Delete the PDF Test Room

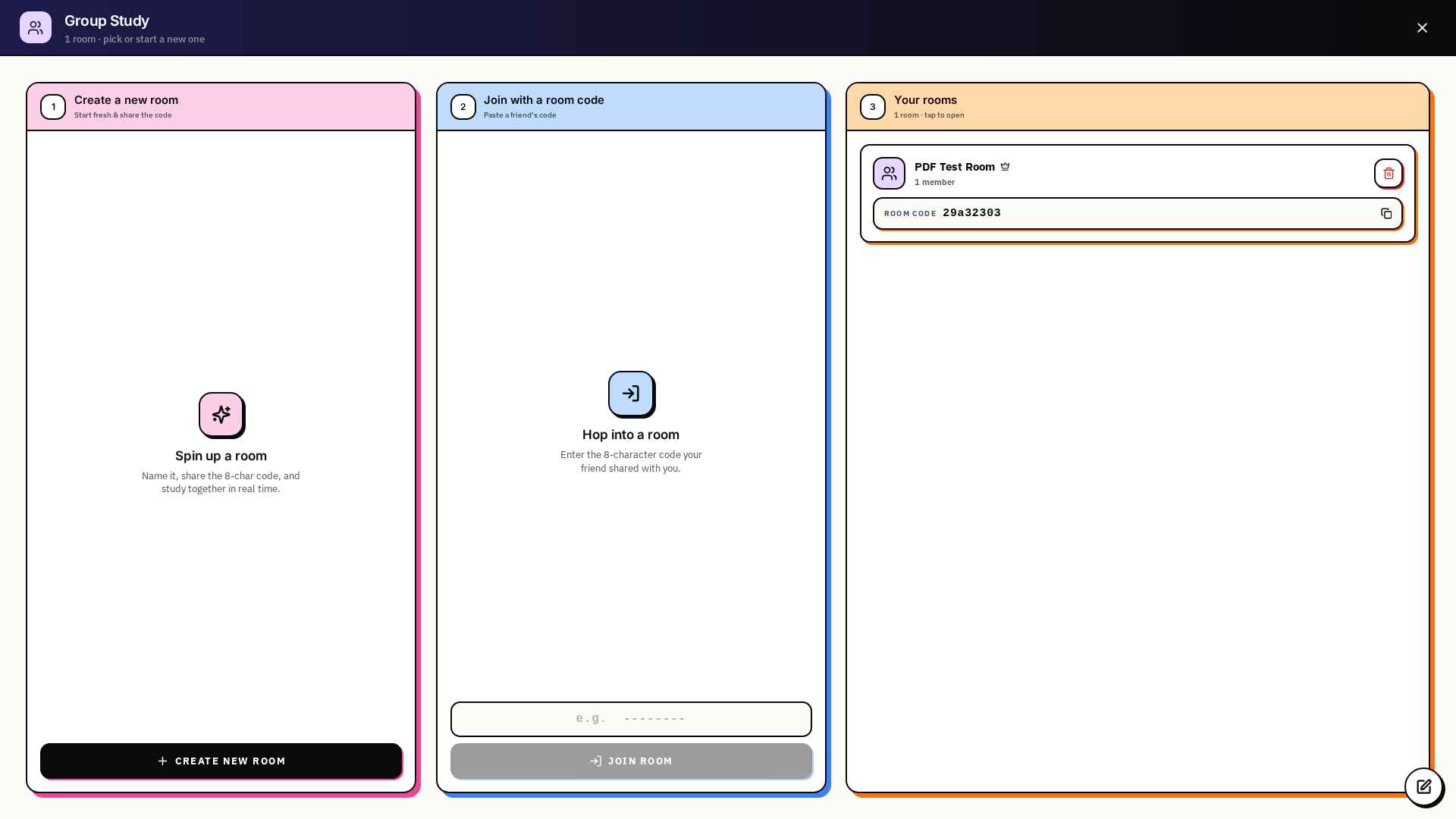pyautogui.click(x=1388, y=173)
